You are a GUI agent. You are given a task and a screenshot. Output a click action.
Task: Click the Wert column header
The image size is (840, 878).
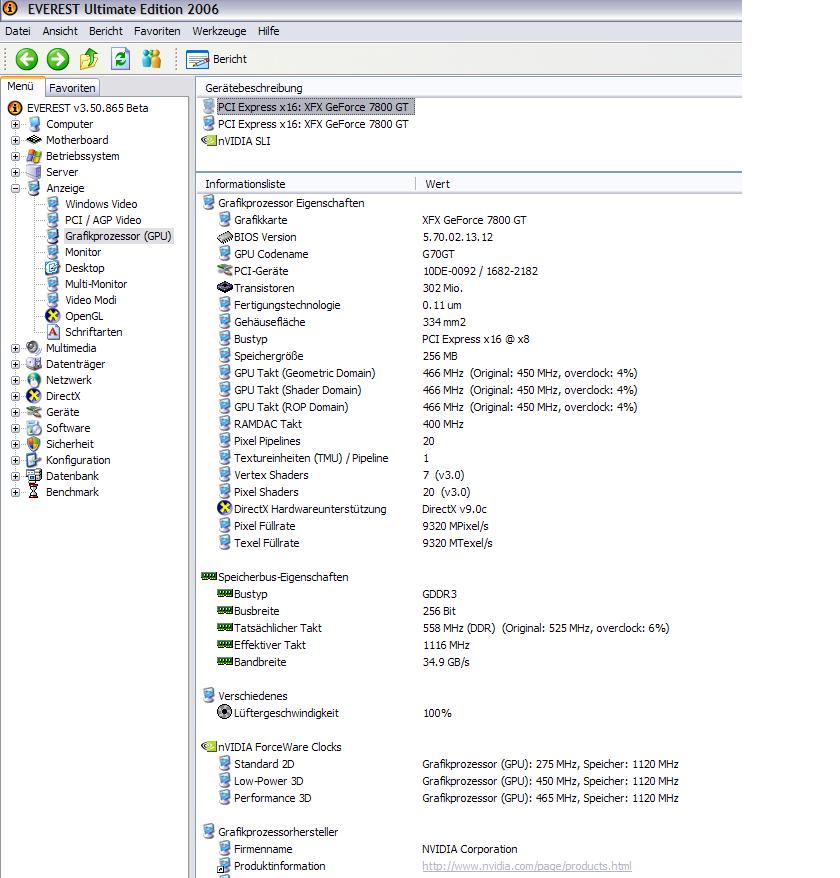pos(579,184)
